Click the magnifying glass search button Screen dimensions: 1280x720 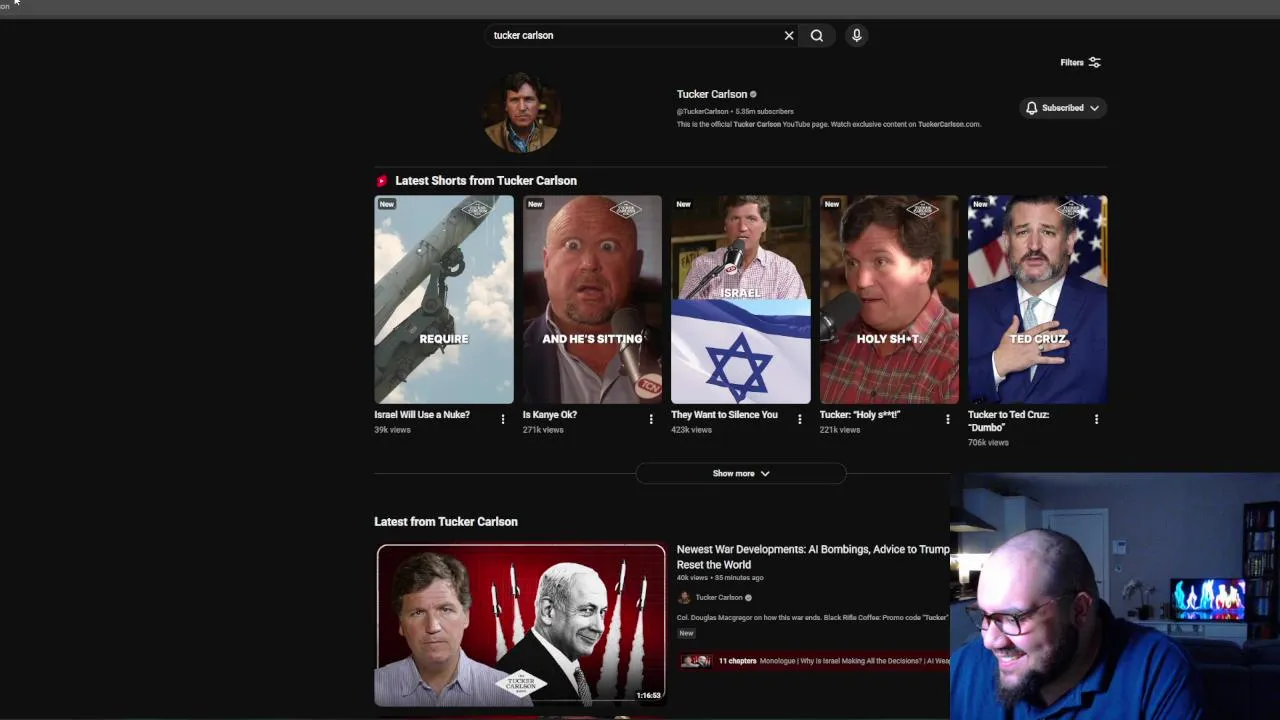coord(817,35)
